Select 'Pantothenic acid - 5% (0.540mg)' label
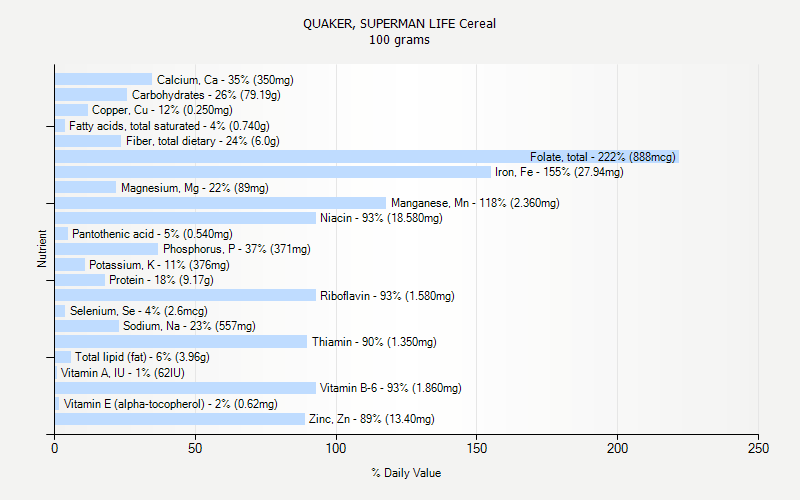The image size is (800, 500). (x=152, y=234)
